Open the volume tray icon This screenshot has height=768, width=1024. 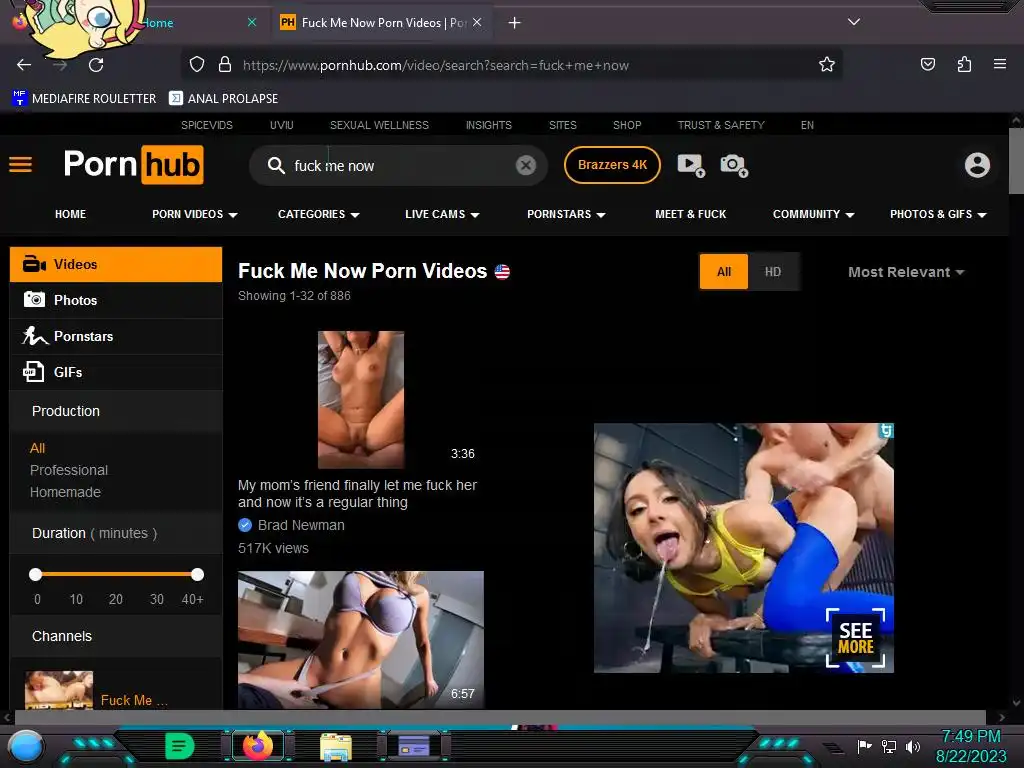[x=912, y=746]
